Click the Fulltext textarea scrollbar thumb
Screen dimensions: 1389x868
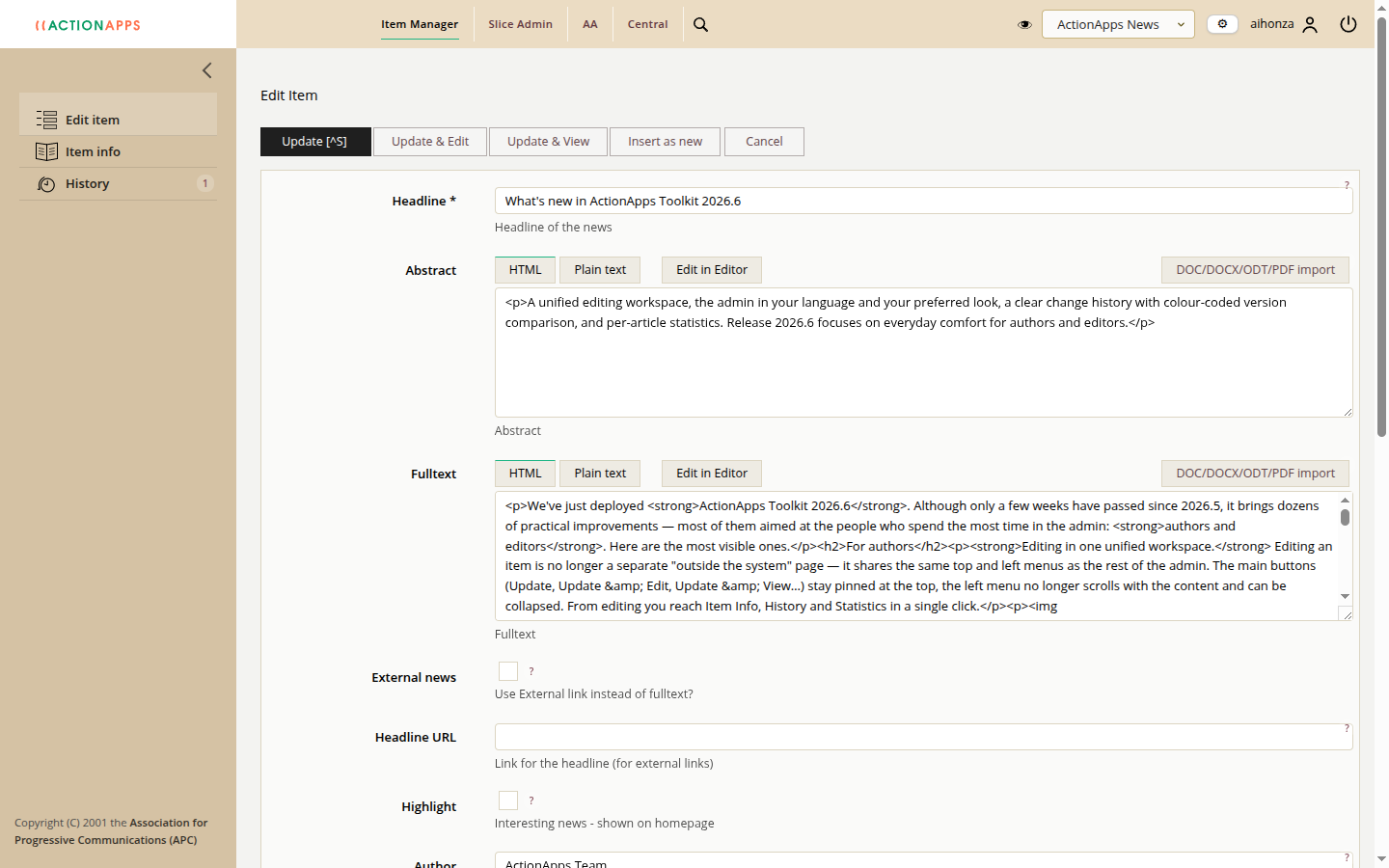click(1345, 517)
